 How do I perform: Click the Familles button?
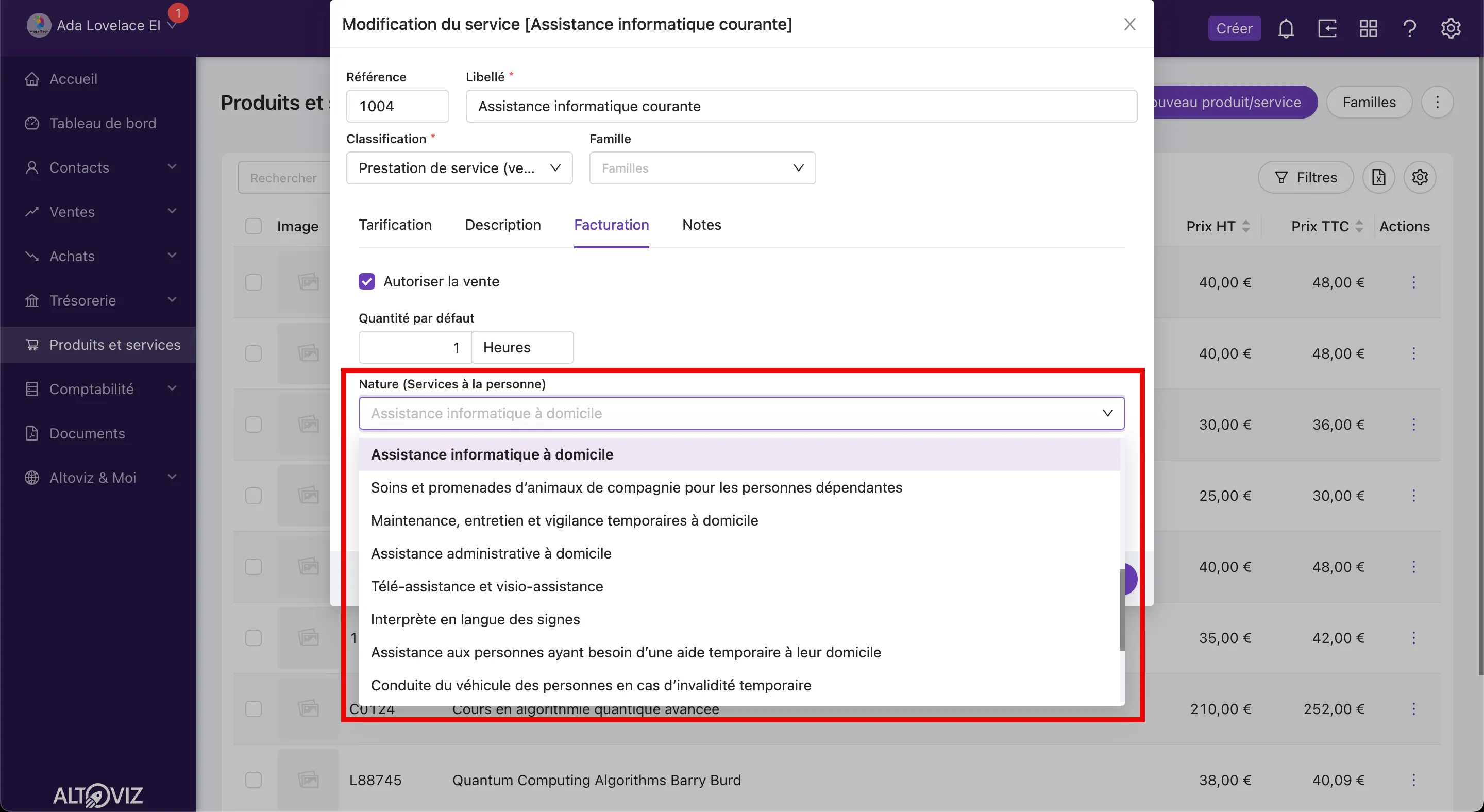click(x=1369, y=102)
